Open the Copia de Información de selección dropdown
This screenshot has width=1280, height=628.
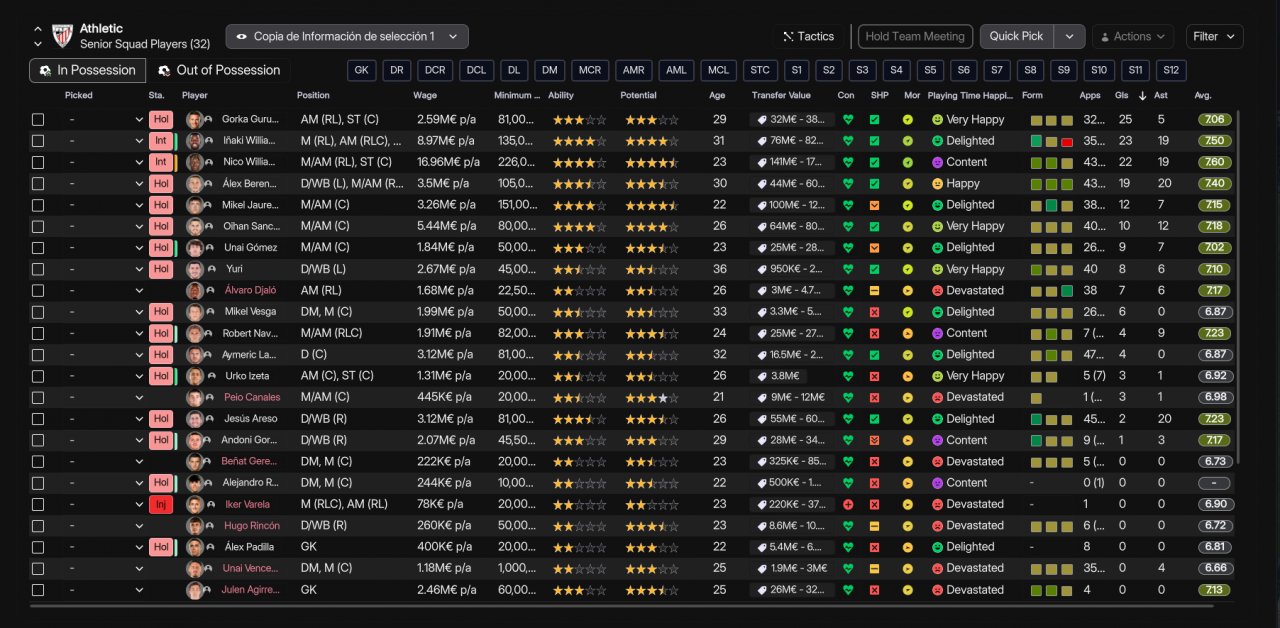coord(346,36)
